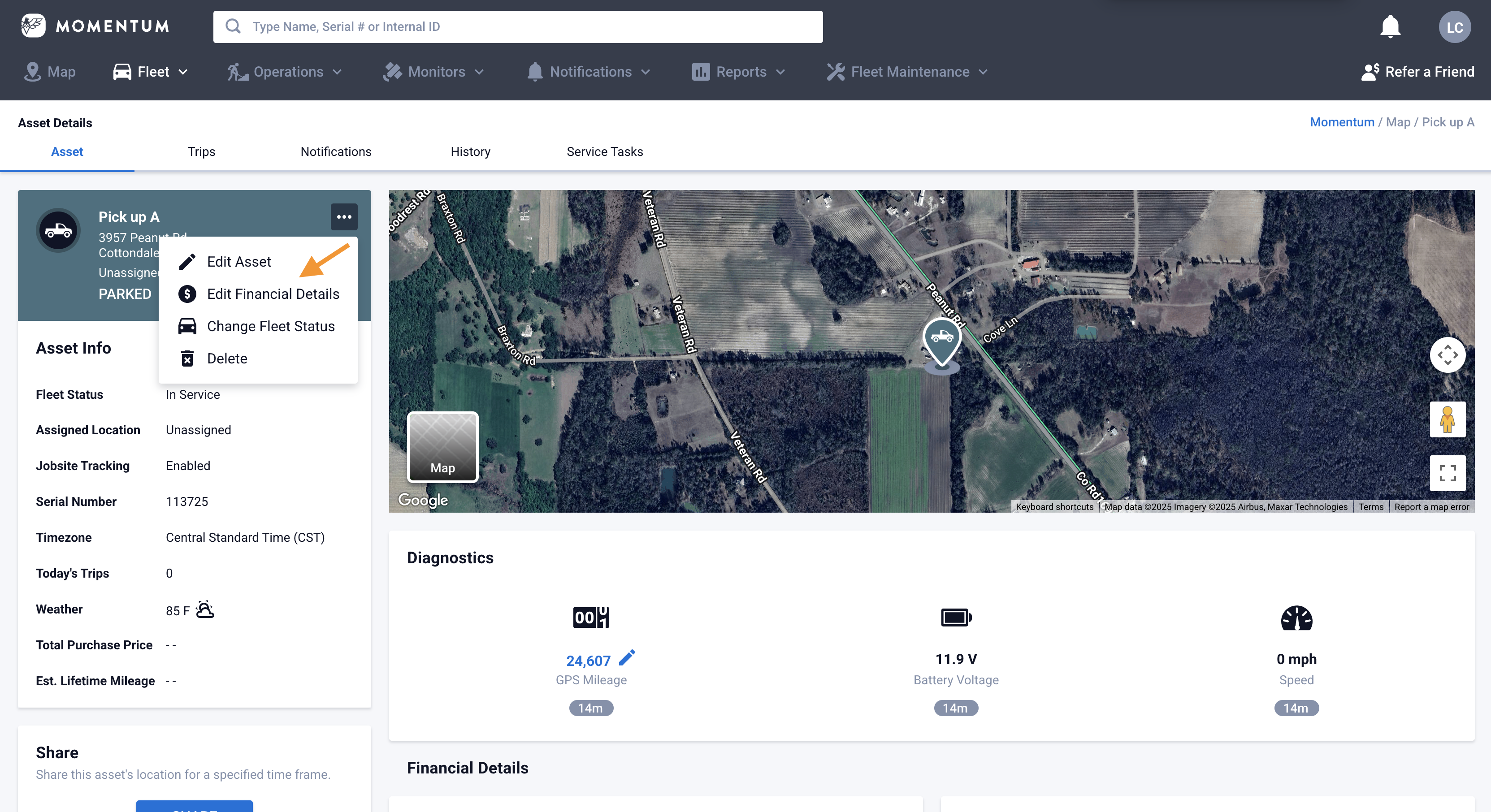
Task: Choose Change Fleet Status option
Action: [x=270, y=326]
